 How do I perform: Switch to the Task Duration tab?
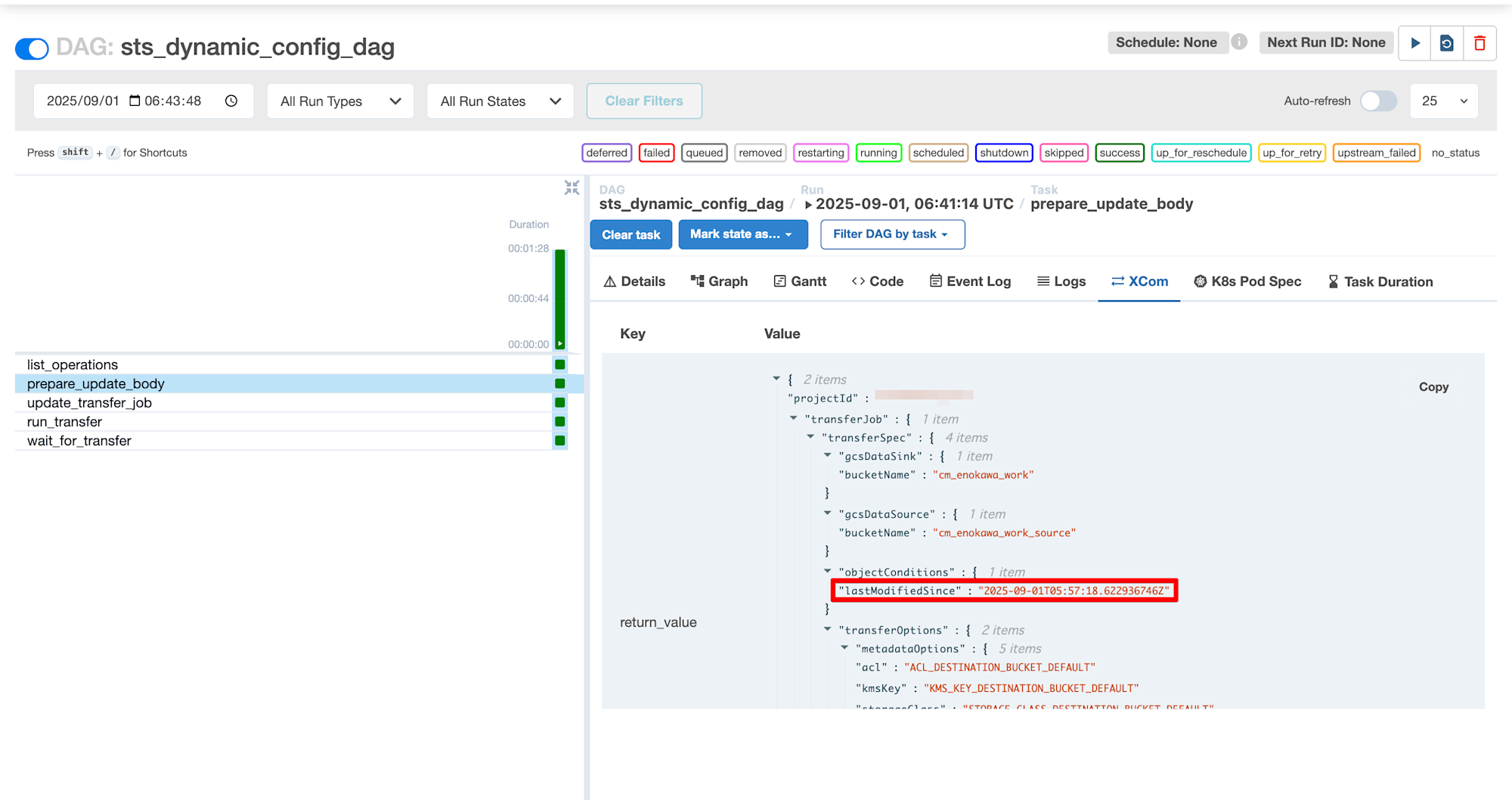(1380, 281)
